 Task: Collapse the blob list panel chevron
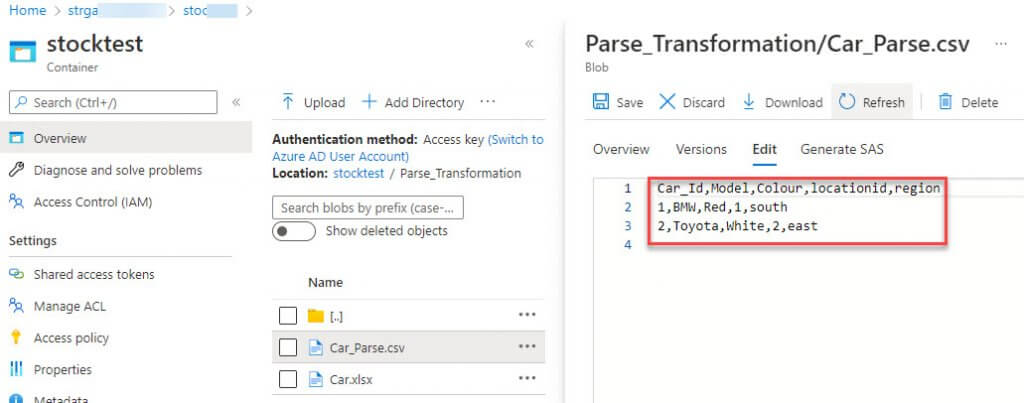[529, 44]
